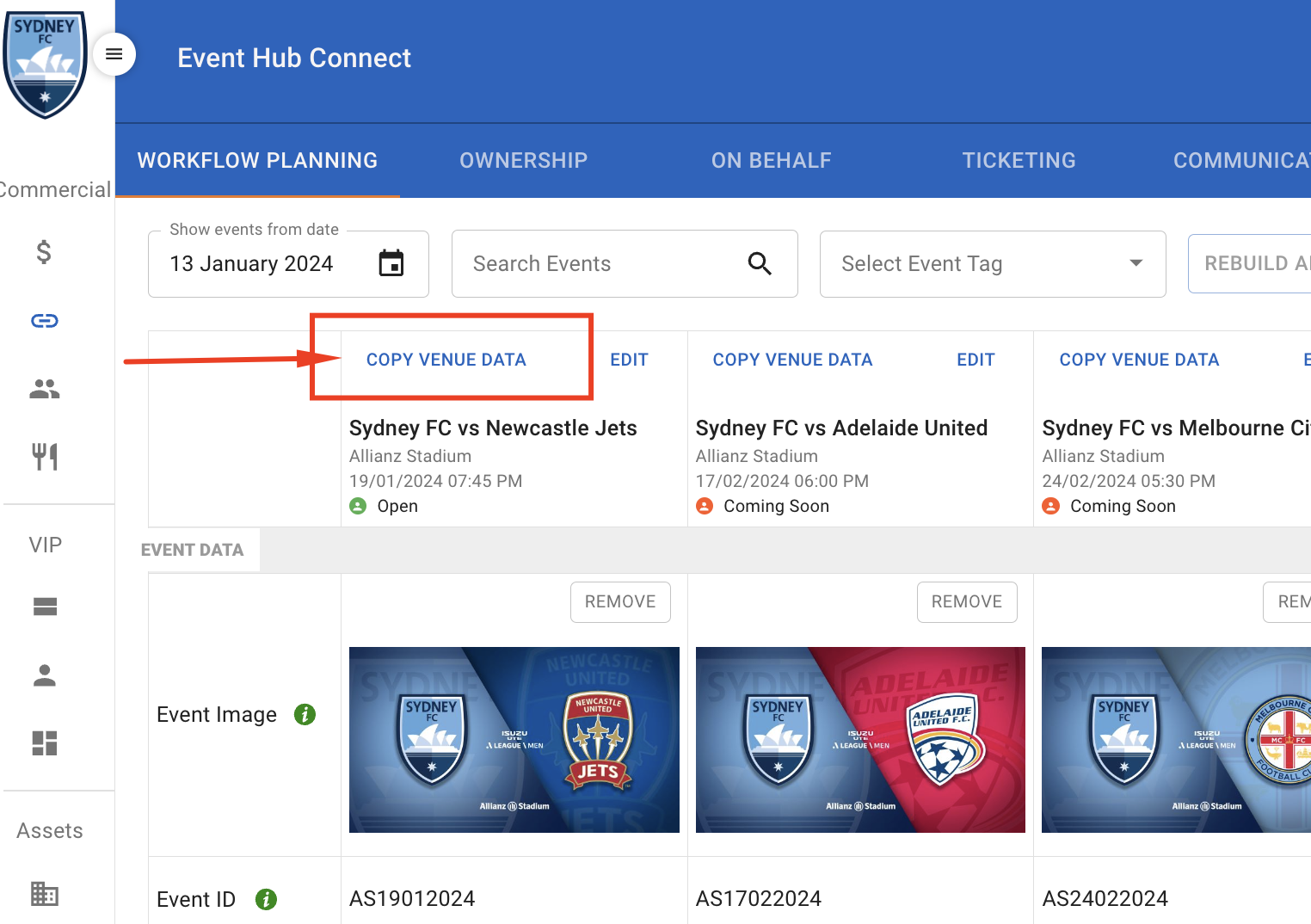This screenshot has height=924, width=1311.
Task: Click the VIP sidebar section label
Action: point(46,545)
